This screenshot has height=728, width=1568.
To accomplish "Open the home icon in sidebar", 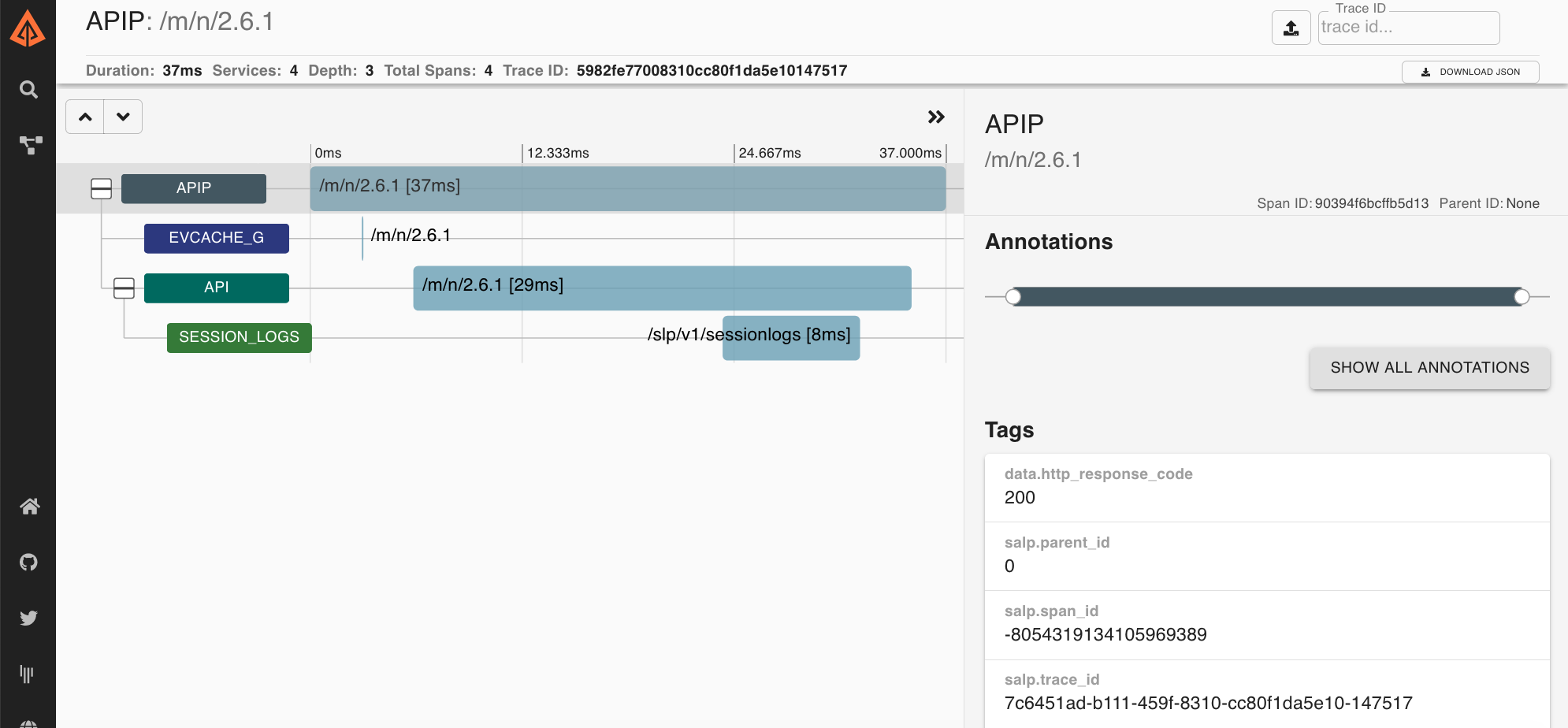I will coord(29,507).
